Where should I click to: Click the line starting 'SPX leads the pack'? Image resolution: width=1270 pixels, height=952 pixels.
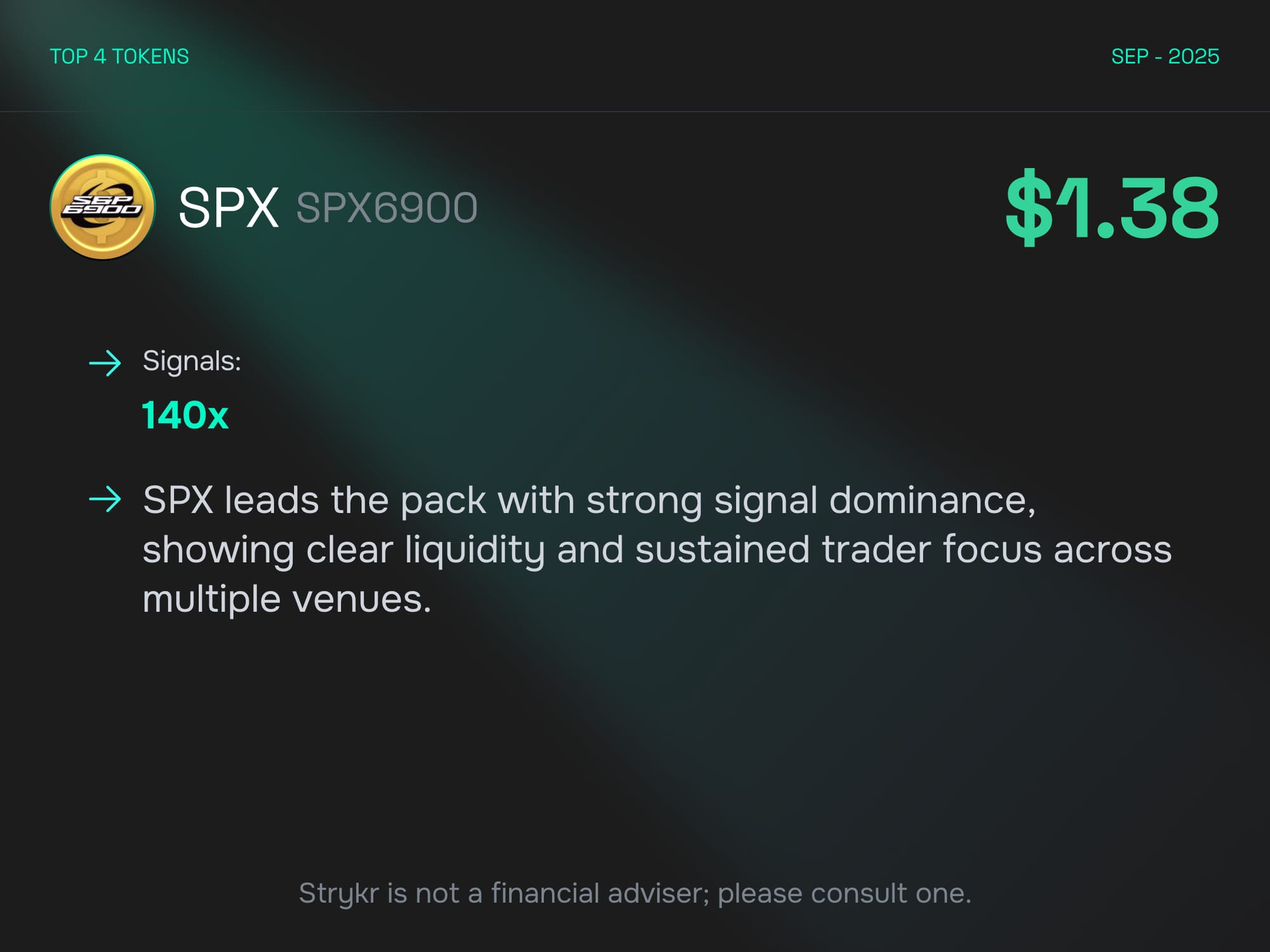589,501
